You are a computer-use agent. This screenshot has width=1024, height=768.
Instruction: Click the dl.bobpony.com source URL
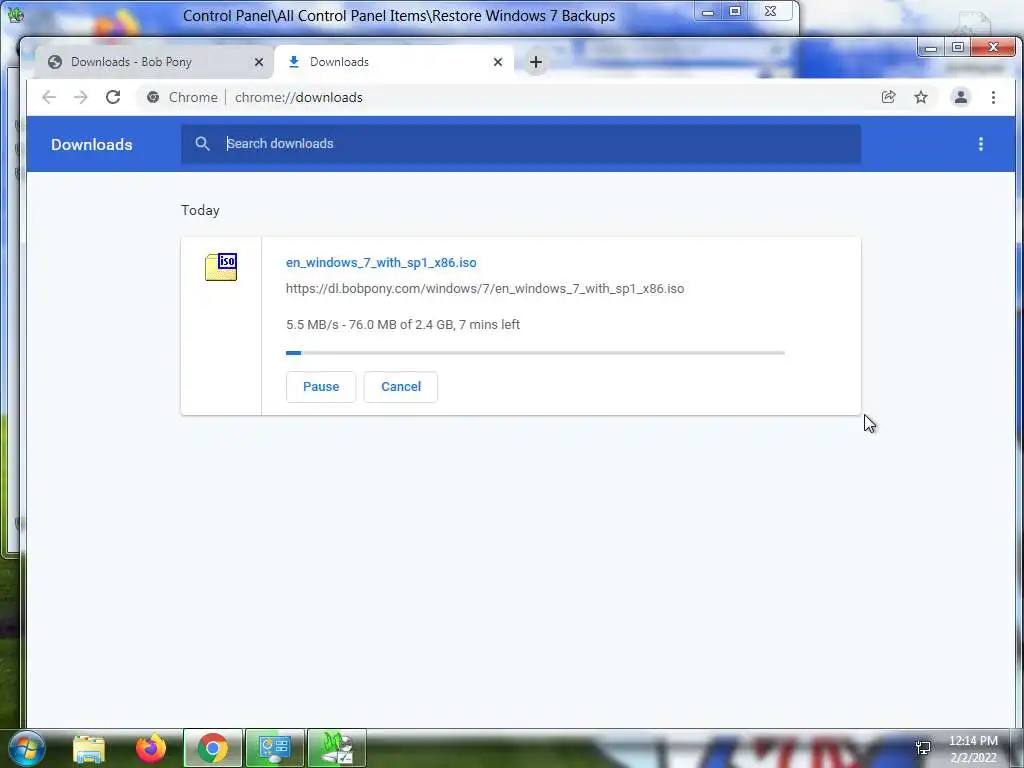coord(485,289)
